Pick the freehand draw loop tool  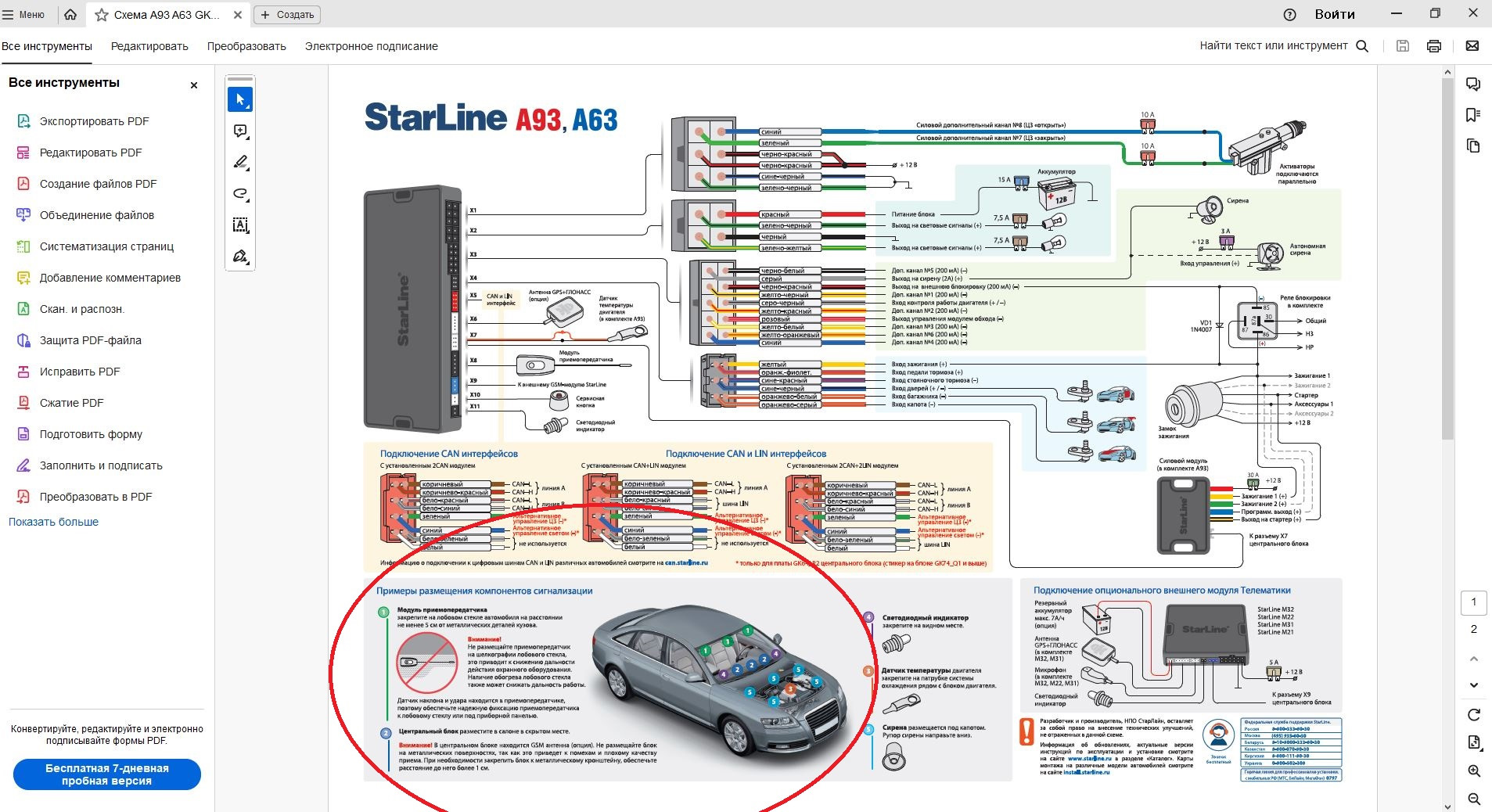(240, 194)
